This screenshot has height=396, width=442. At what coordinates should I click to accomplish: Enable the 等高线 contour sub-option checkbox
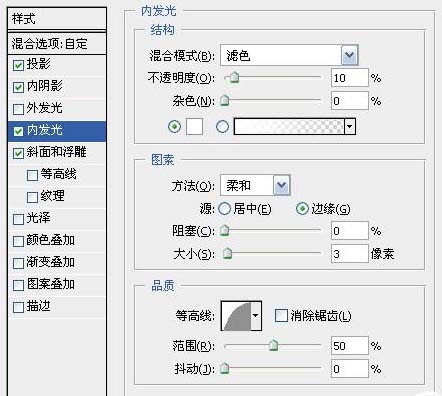click(x=32, y=175)
